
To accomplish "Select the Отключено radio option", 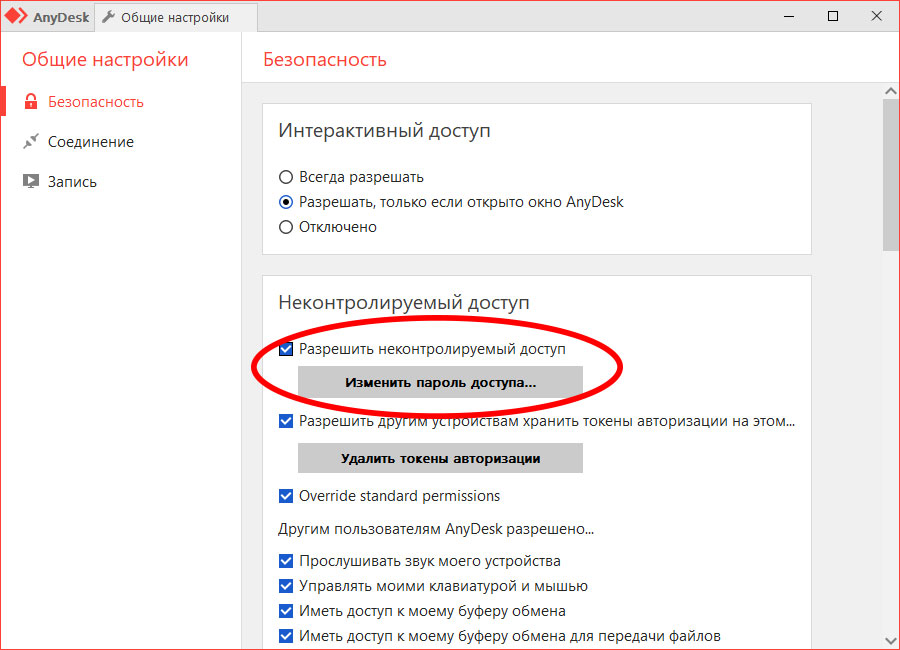I will pyautogui.click(x=286, y=227).
